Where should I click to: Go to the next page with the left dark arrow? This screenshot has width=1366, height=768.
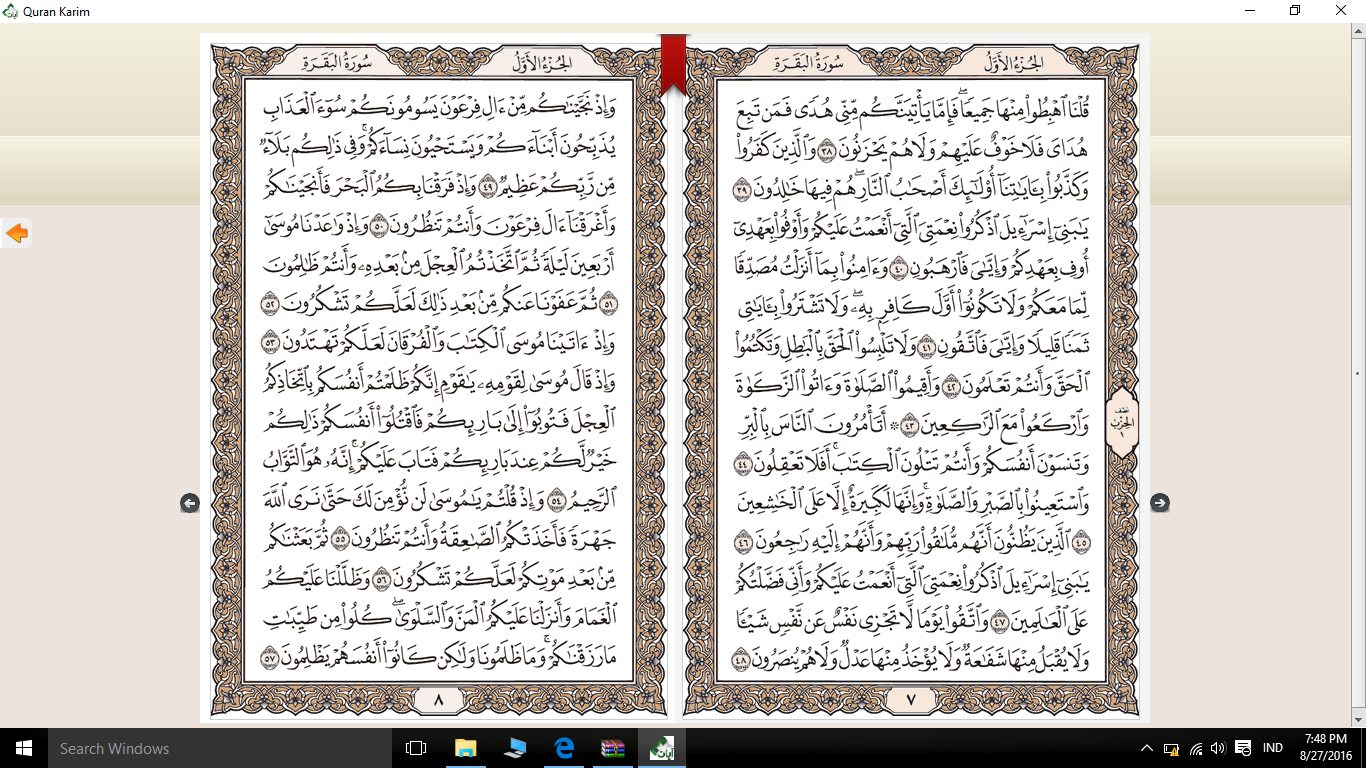coord(190,503)
